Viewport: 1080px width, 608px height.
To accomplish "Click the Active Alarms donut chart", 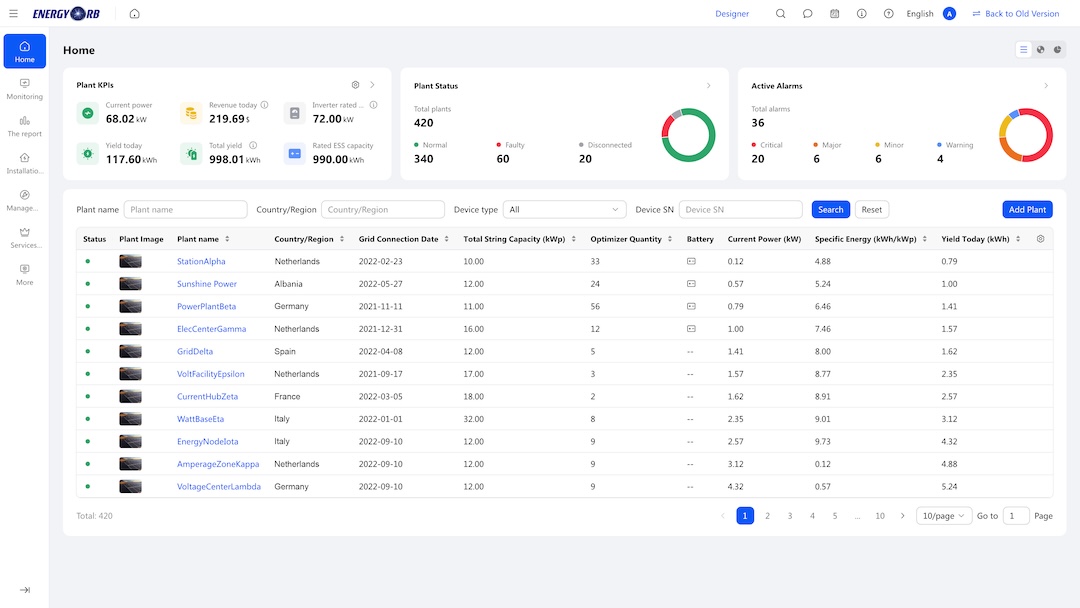I will [x=1026, y=135].
